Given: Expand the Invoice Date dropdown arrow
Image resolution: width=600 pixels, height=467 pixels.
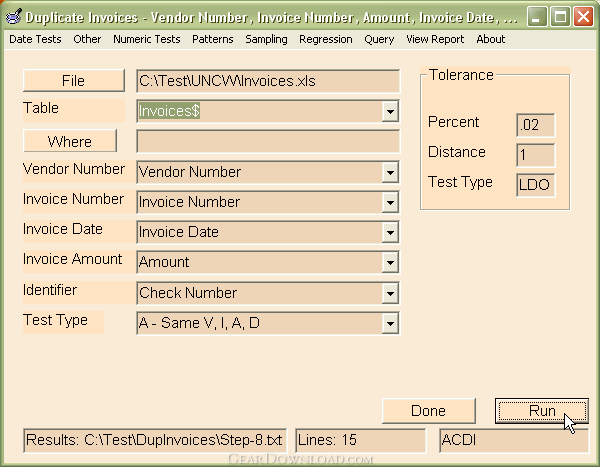Looking at the screenshot, I should [390, 232].
